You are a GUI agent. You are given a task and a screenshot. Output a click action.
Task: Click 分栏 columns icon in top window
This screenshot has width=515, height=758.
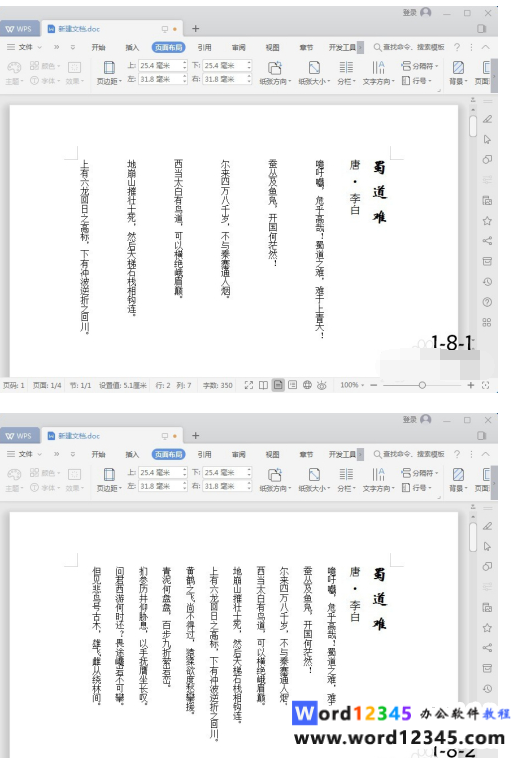click(346, 67)
